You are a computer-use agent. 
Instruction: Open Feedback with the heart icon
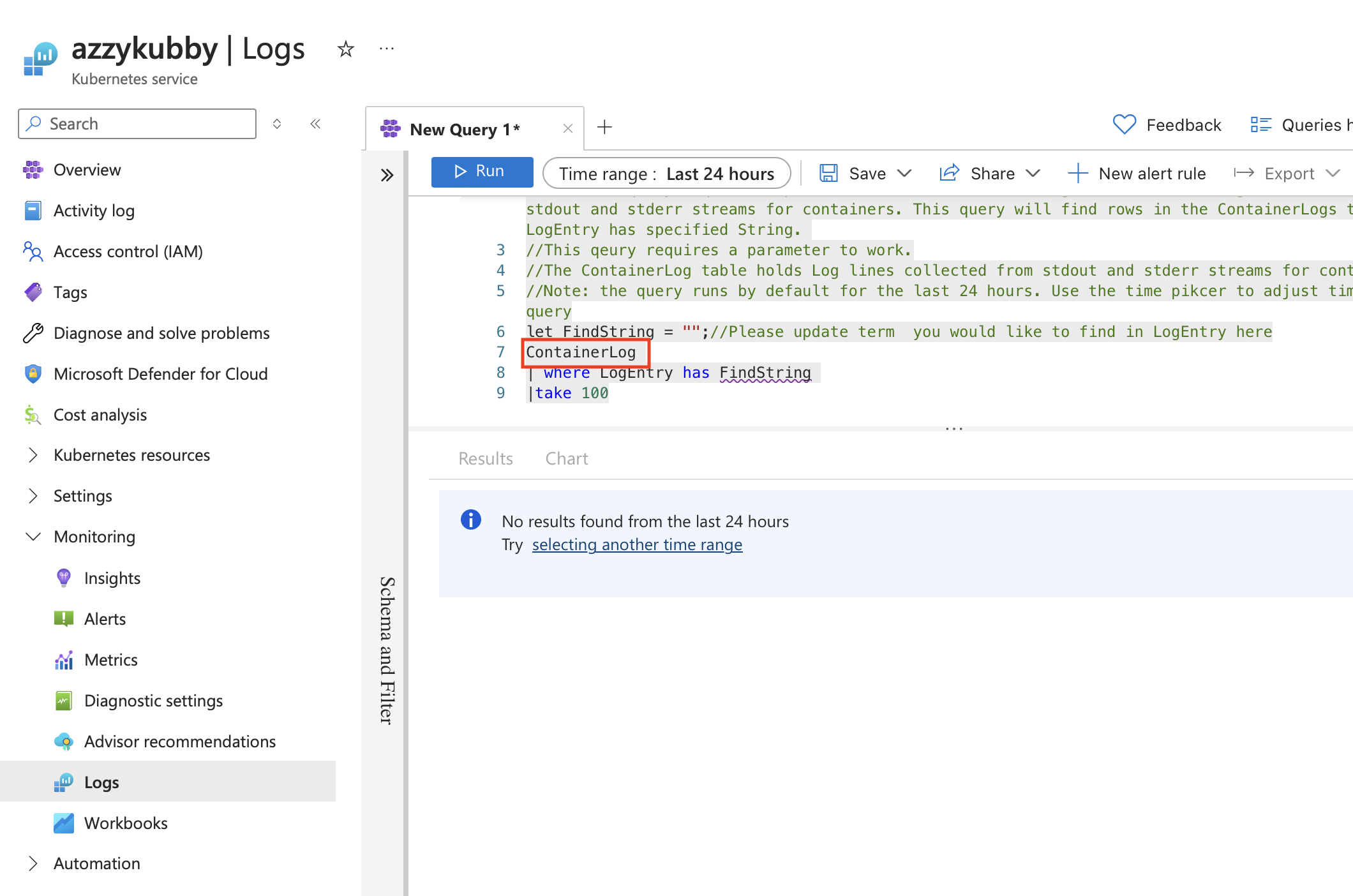[1167, 125]
